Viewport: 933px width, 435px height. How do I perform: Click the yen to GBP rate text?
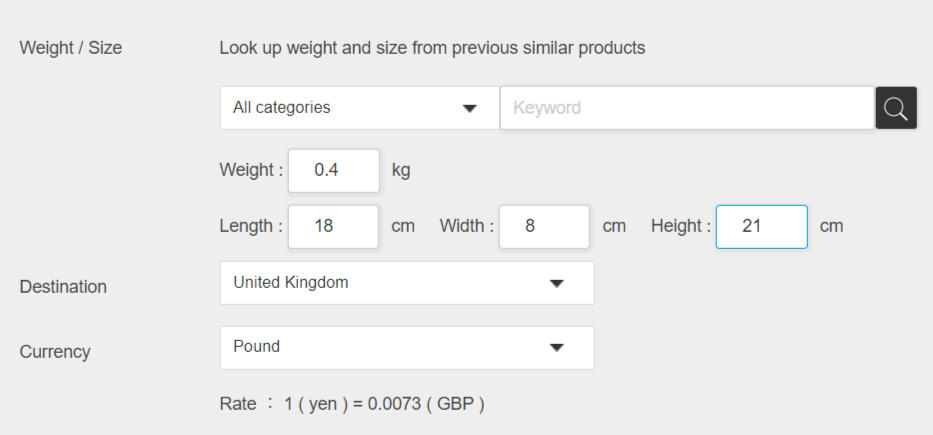(352, 405)
